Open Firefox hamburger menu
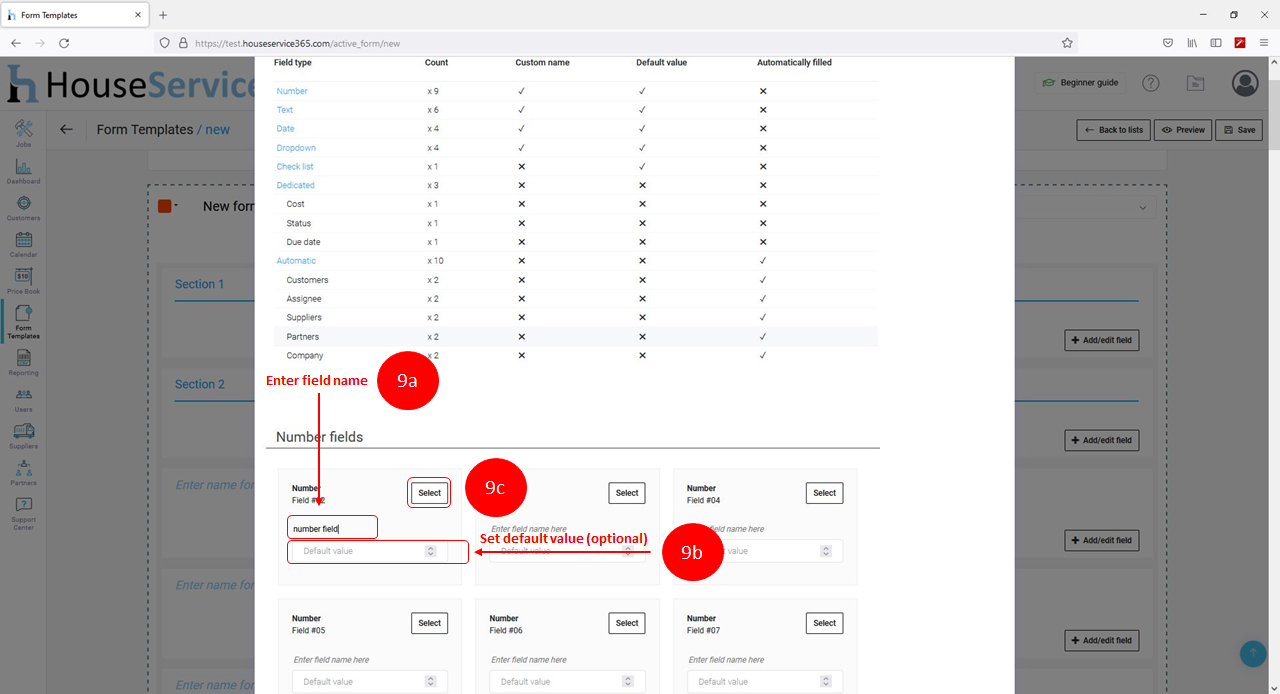The width and height of the screenshot is (1280, 694). click(x=1263, y=43)
